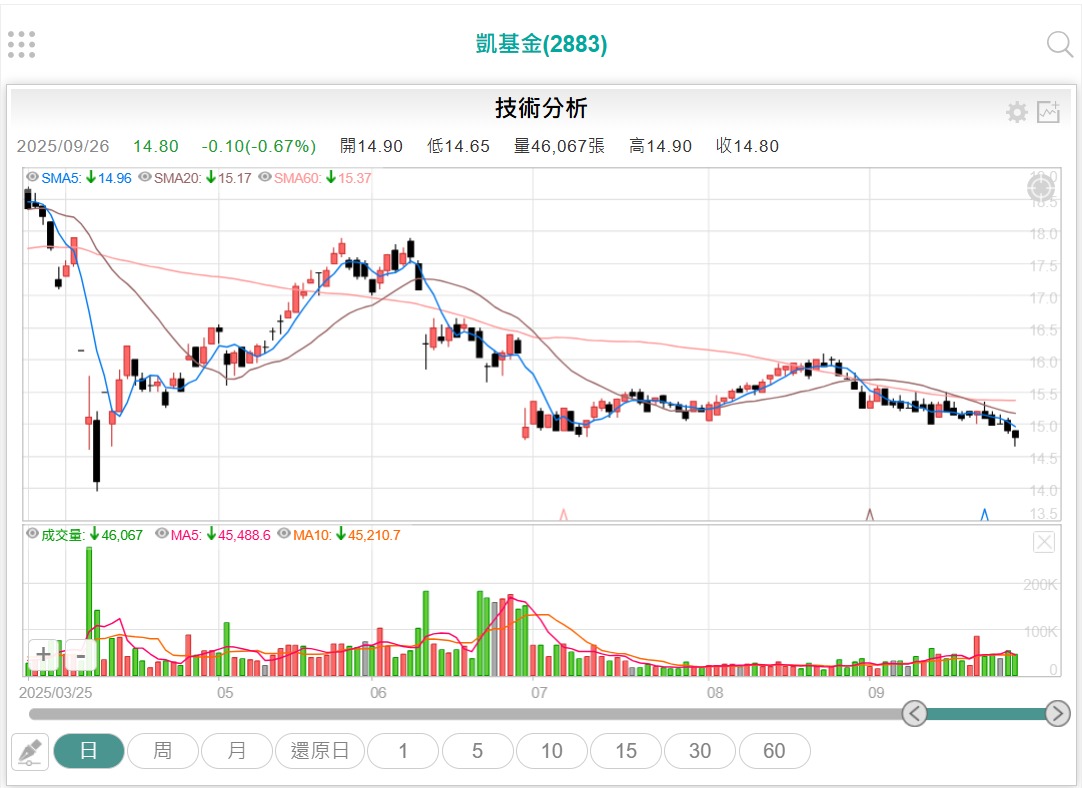Zoom in with the plus button
The height and width of the screenshot is (788, 1082).
[43, 656]
